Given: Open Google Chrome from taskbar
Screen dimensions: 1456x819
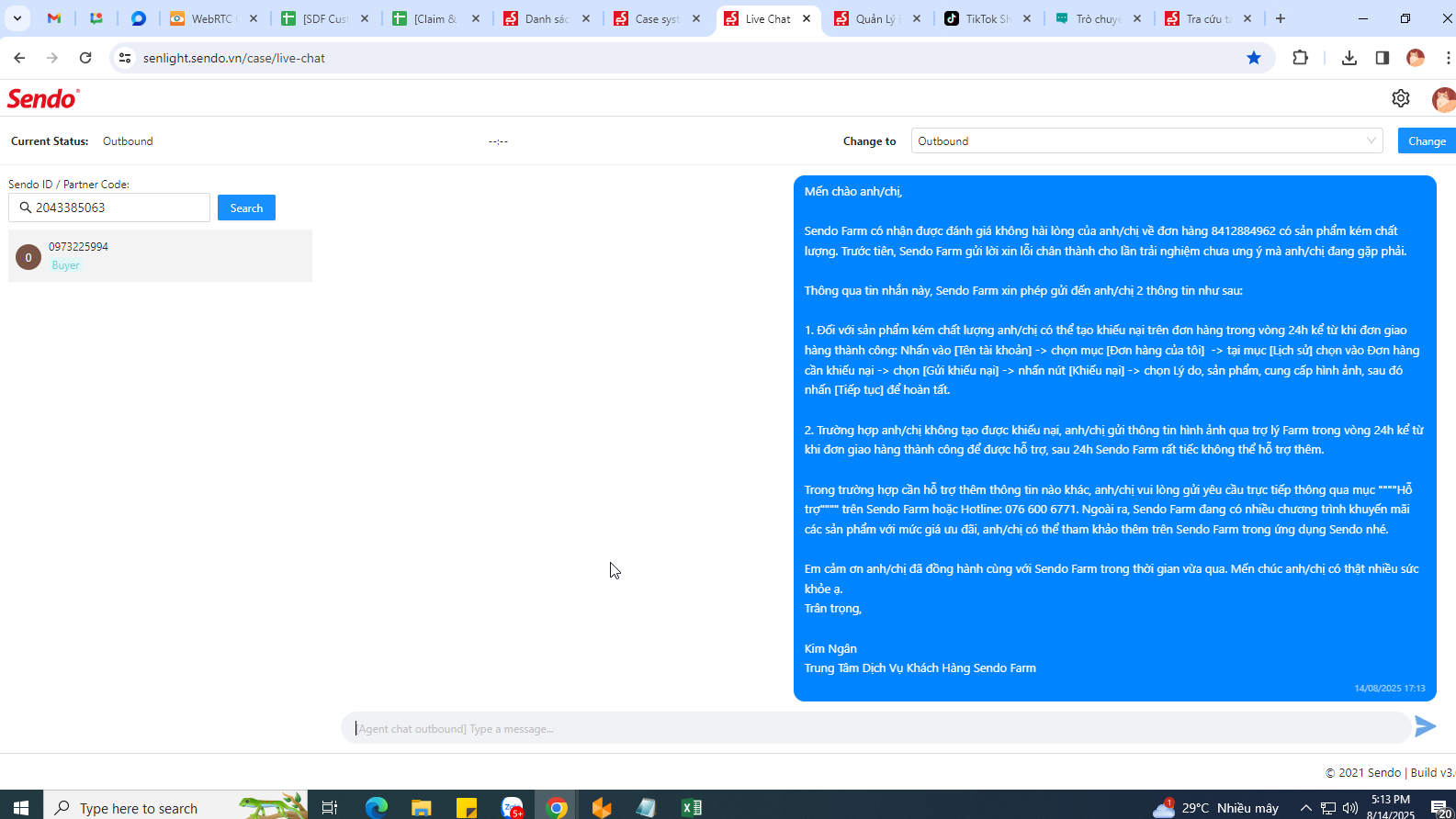Looking at the screenshot, I should click(557, 808).
